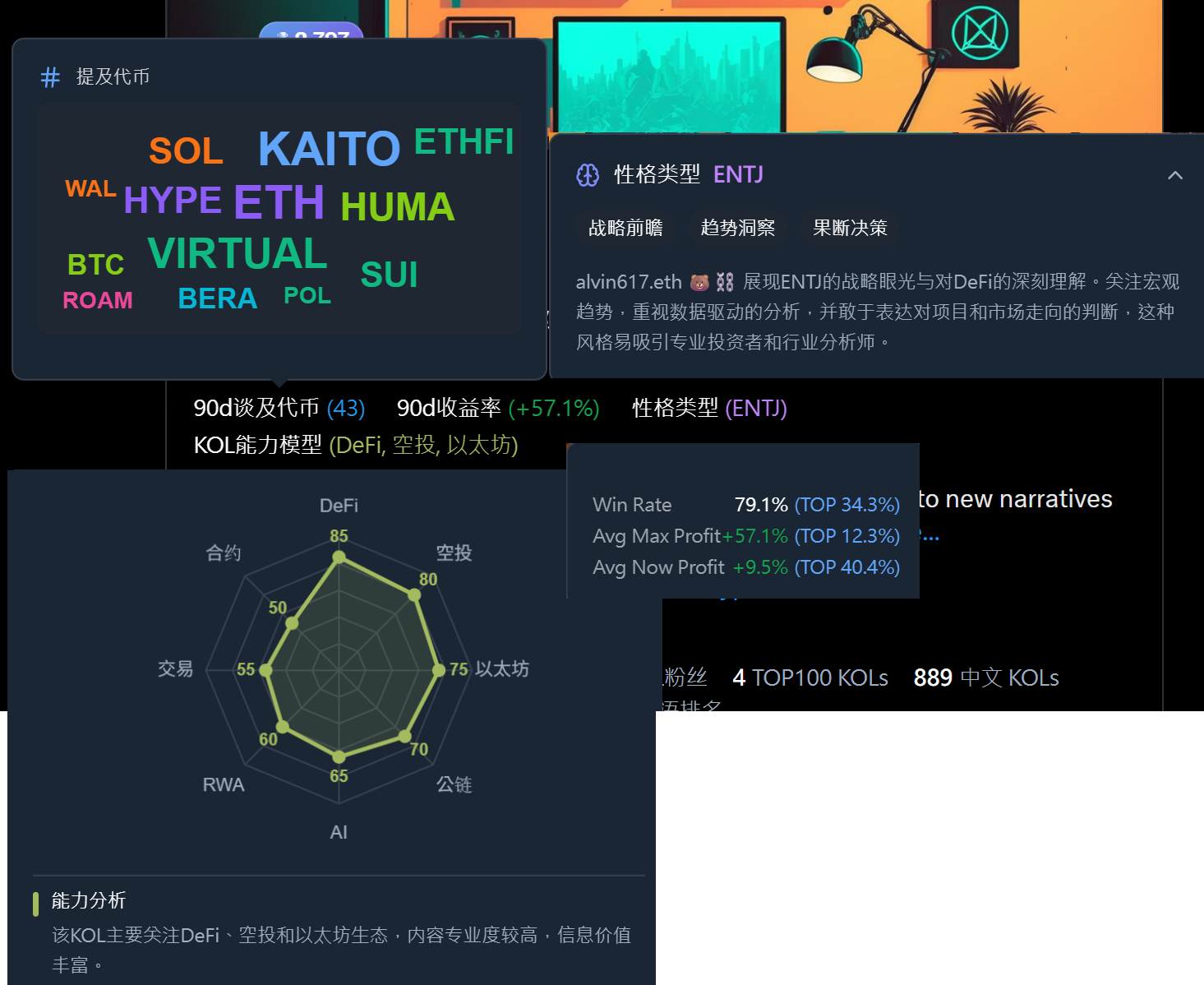1204x985 pixels.
Task: Click the 空投 radar point labeled 80
Action: click(414, 593)
